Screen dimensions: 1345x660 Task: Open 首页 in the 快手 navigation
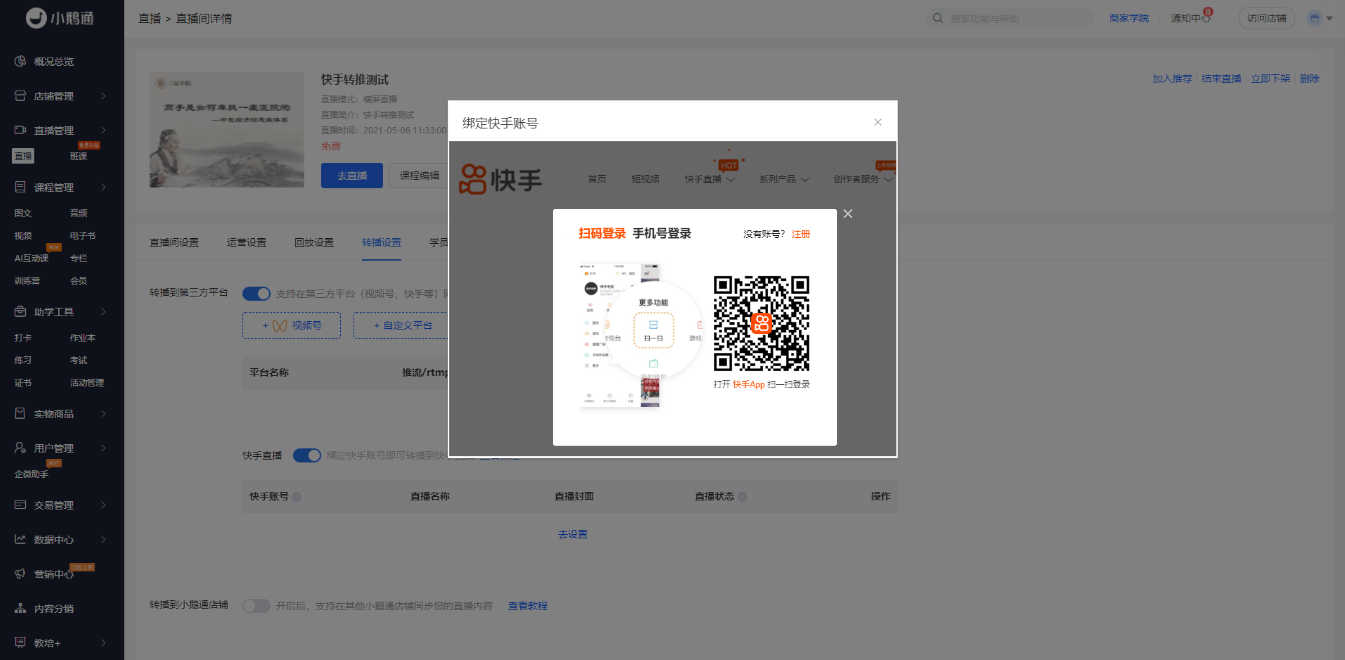pos(597,179)
